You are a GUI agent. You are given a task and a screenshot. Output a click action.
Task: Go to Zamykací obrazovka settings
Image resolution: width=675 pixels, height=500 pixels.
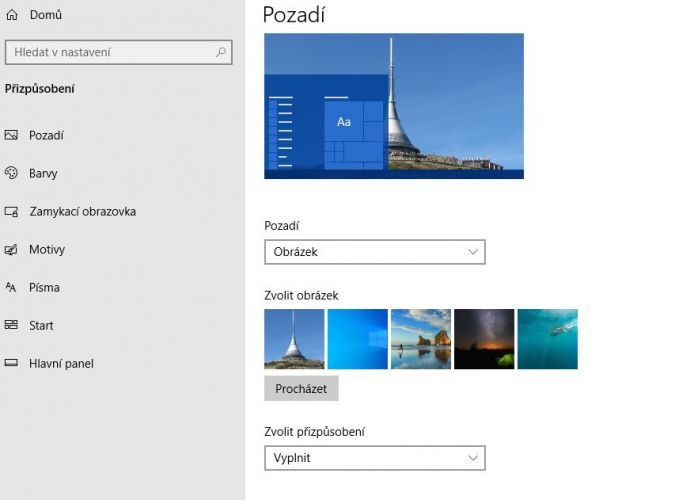(x=82, y=211)
